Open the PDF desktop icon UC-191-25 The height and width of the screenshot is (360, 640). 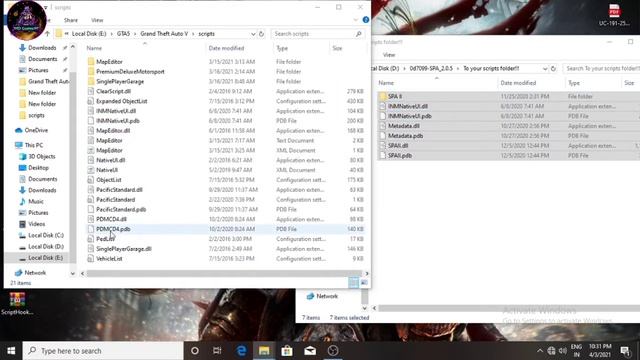614,15
